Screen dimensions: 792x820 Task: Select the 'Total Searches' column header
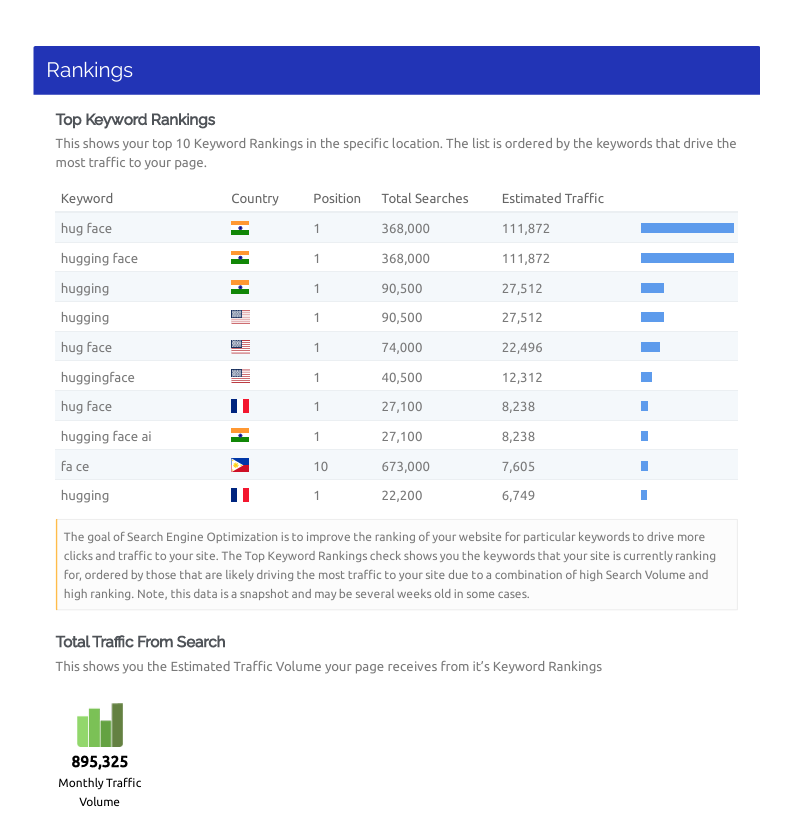pyautogui.click(x=425, y=198)
